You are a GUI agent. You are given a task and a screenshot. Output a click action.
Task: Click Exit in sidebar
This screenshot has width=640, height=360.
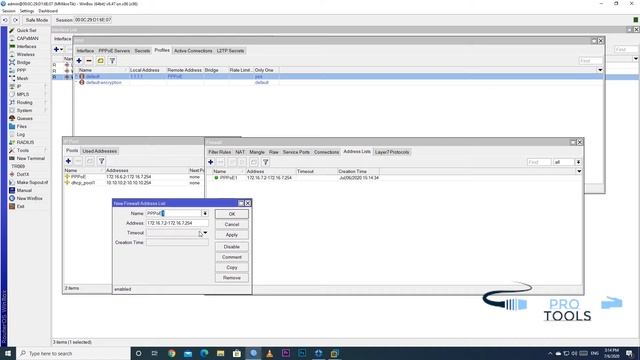[20, 207]
